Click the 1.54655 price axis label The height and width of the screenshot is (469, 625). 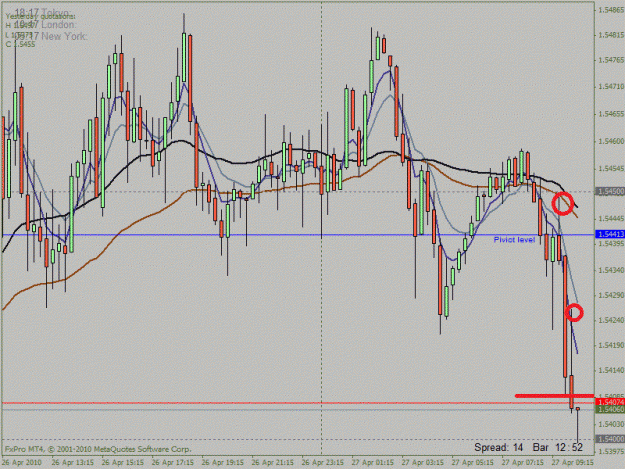click(x=611, y=114)
